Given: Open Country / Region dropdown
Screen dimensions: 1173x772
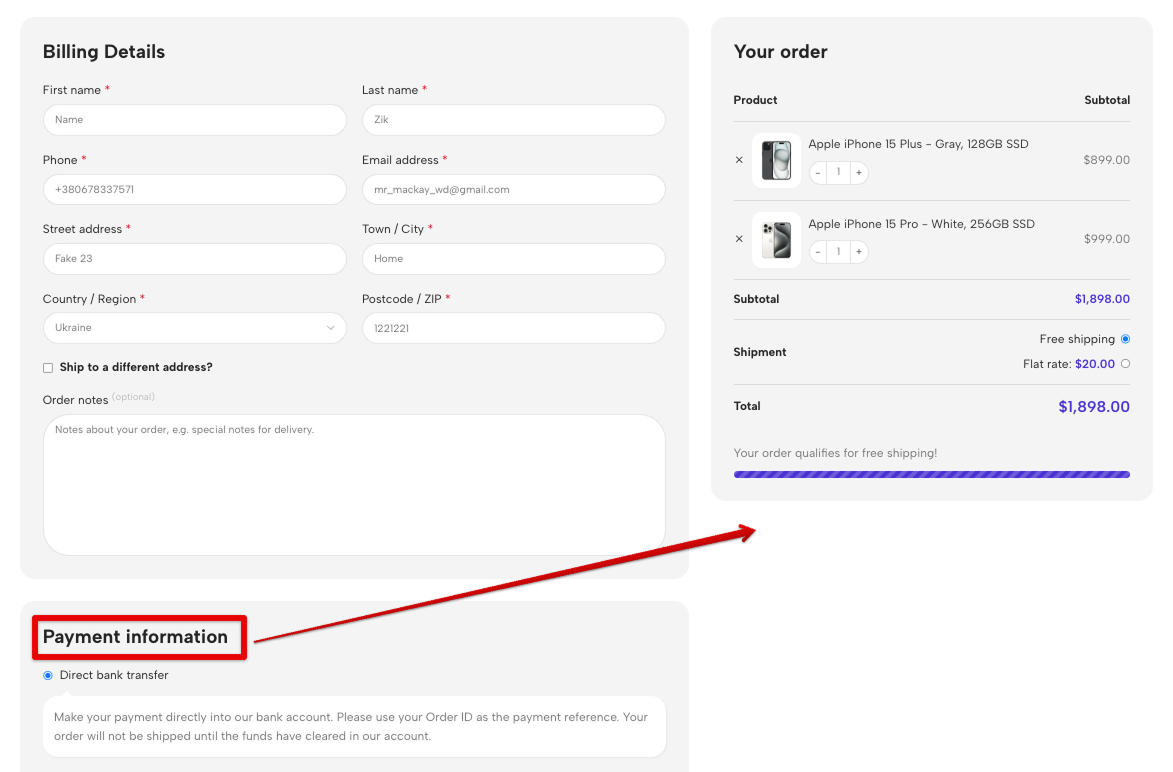Looking at the screenshot, I should click(x=194, y=328).
